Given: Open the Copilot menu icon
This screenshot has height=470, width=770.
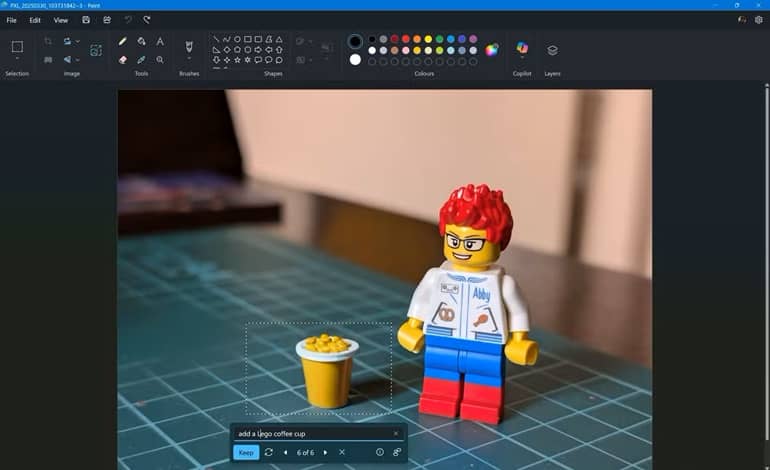Looking at the screenshot, I should 522,48.
